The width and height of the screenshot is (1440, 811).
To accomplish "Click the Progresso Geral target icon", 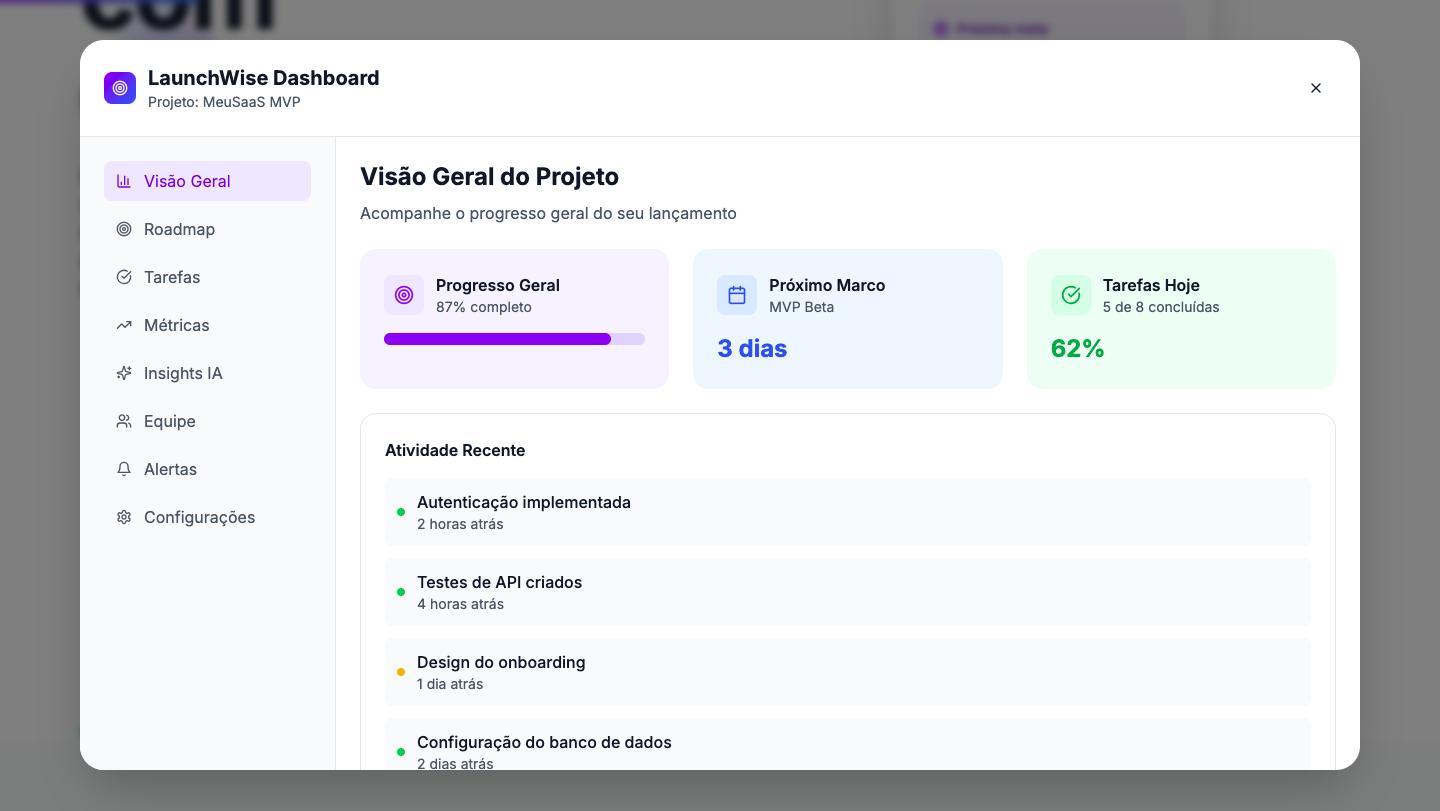I will coord(404,295).
